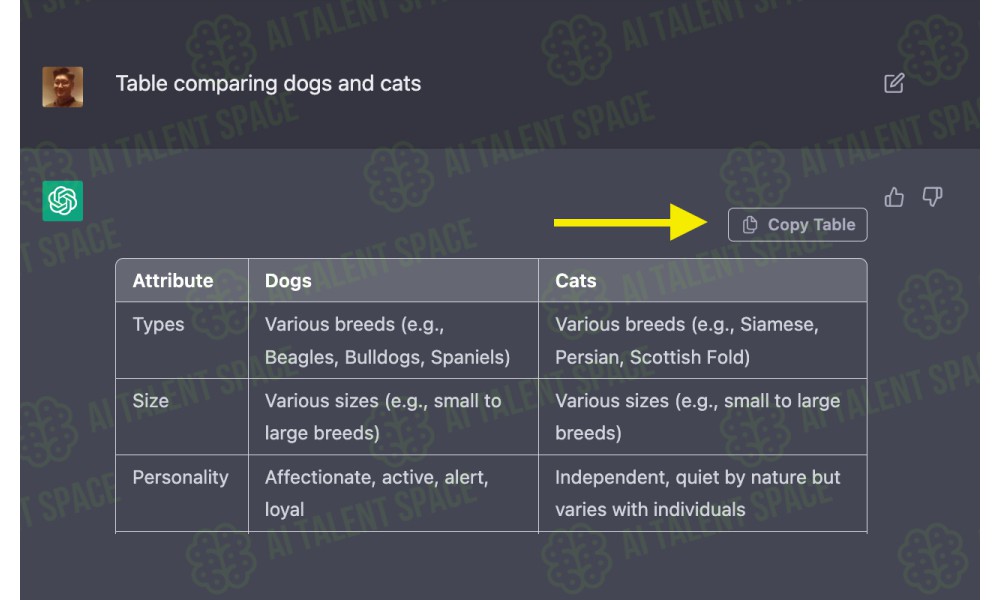Click the Cats column header

tap(703, 281)
